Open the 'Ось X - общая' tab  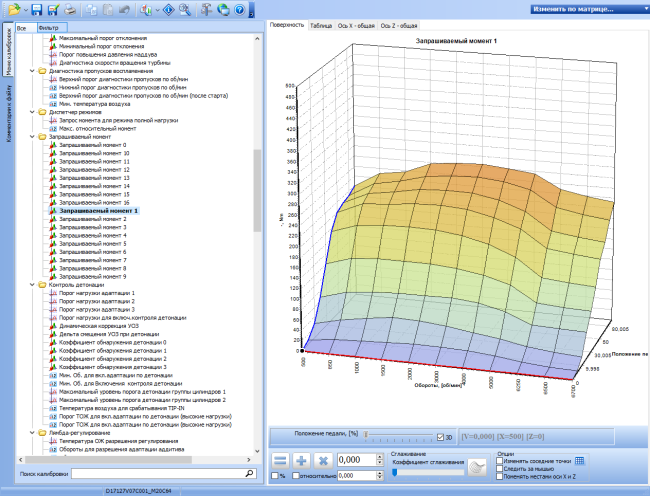click(x=356, y=26)
